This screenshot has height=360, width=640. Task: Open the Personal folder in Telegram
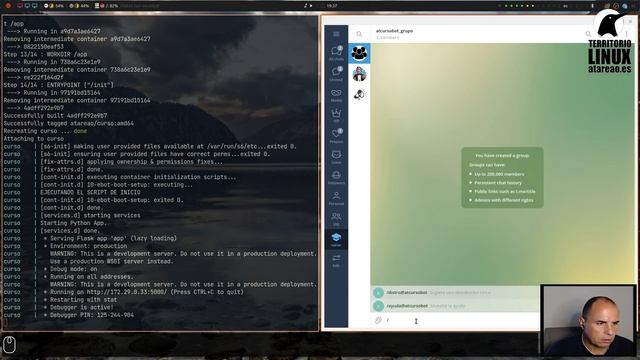tap(336, 198)
